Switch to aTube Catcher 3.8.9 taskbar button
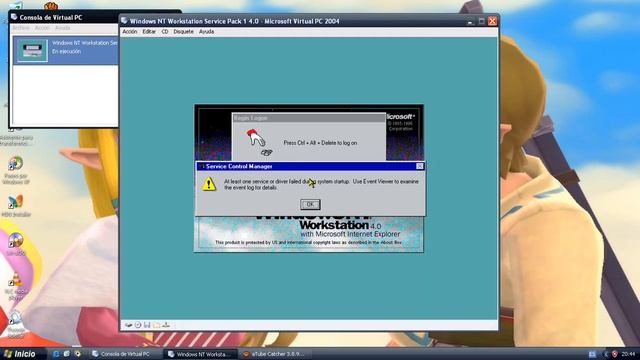Image resolution: width=640 pixels, height=360 pixels. pos(275,354)
